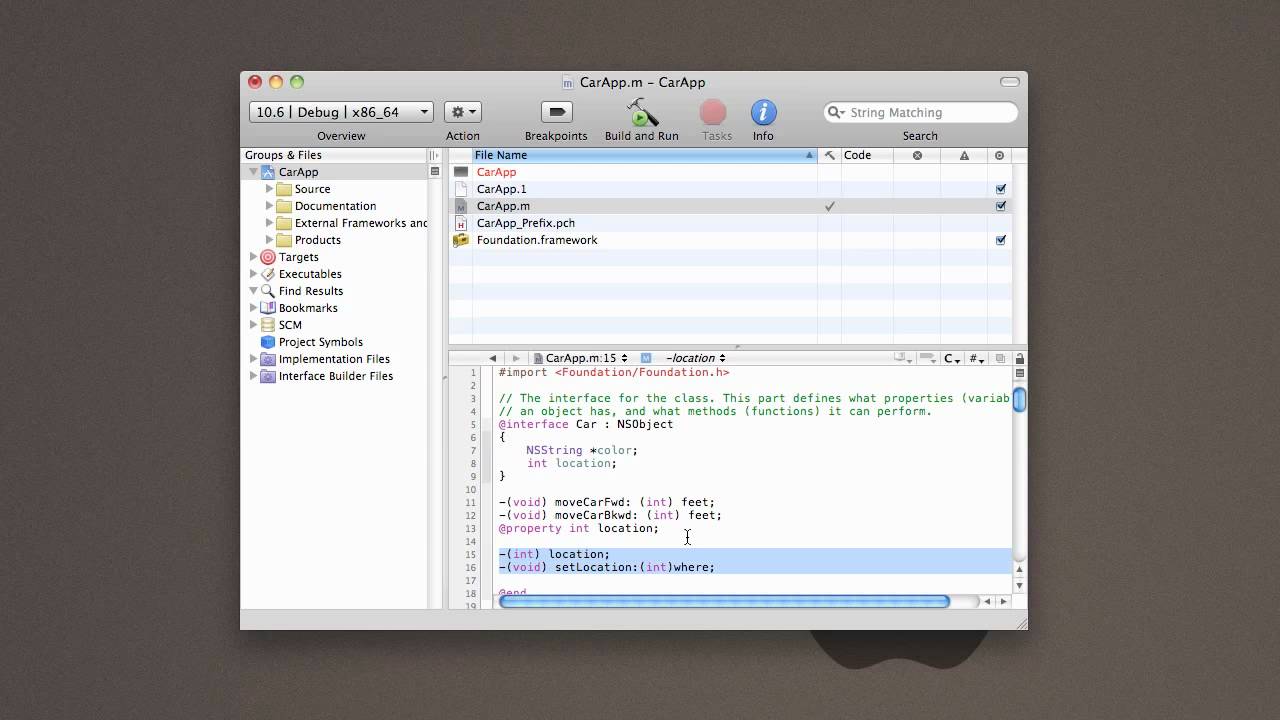Toggle target checkbox for CarApp.1

tap(1001, 189)
